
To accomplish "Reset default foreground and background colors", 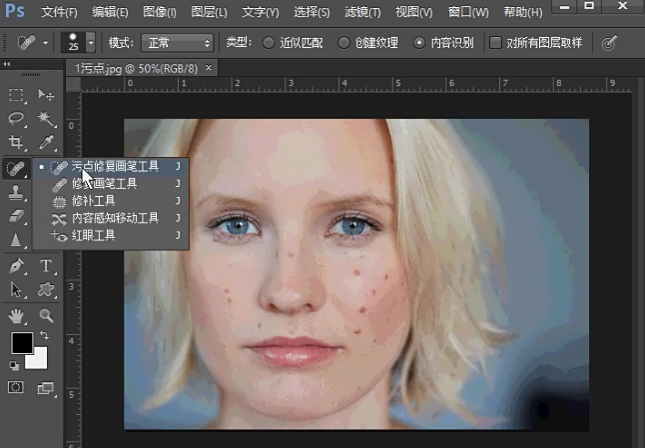I will 14,365.
